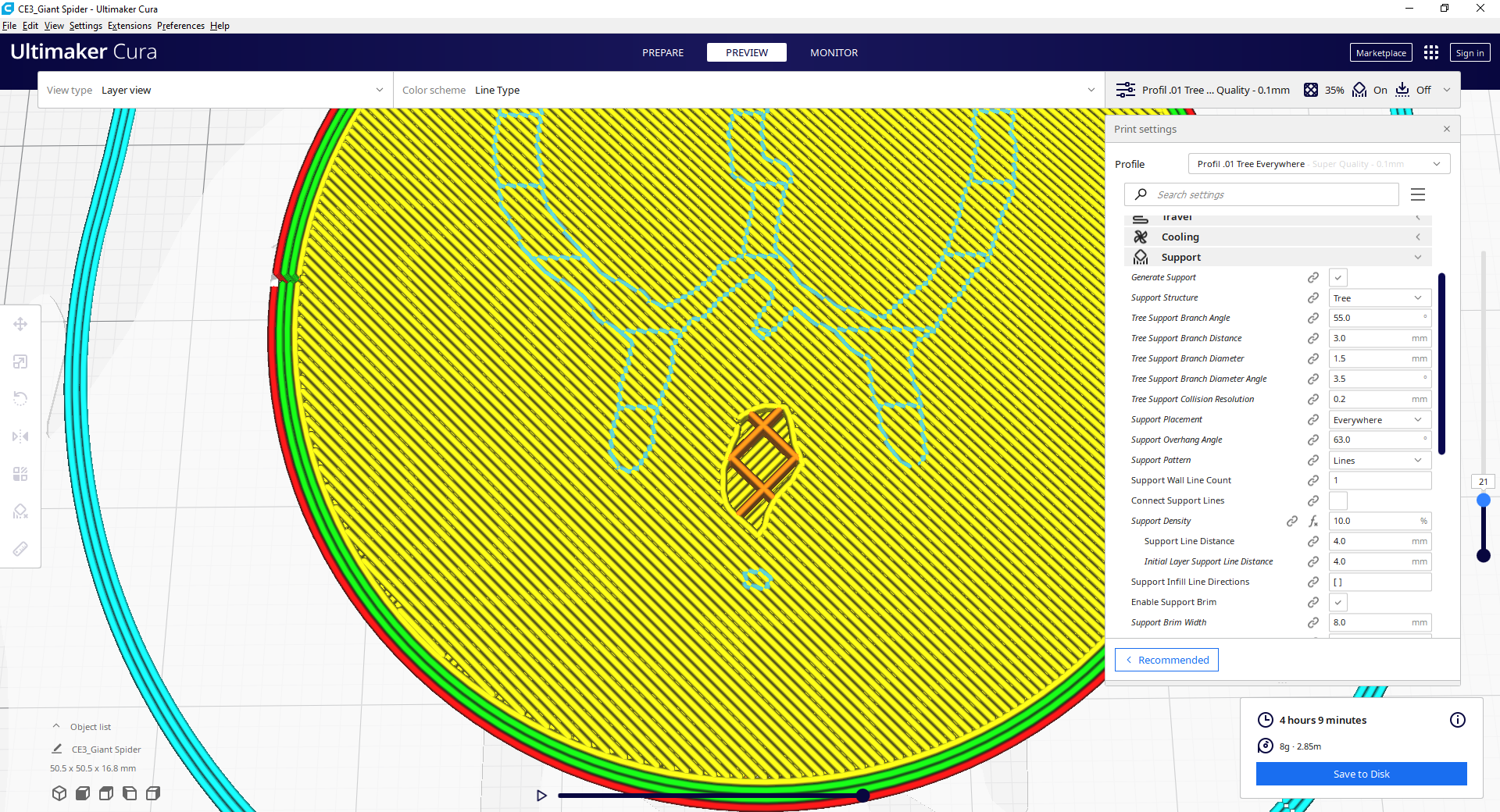Select the Move tool in the left toolbar
Image resolution: width=1500 pixels, height=812 pixels.
click(20, 324)
